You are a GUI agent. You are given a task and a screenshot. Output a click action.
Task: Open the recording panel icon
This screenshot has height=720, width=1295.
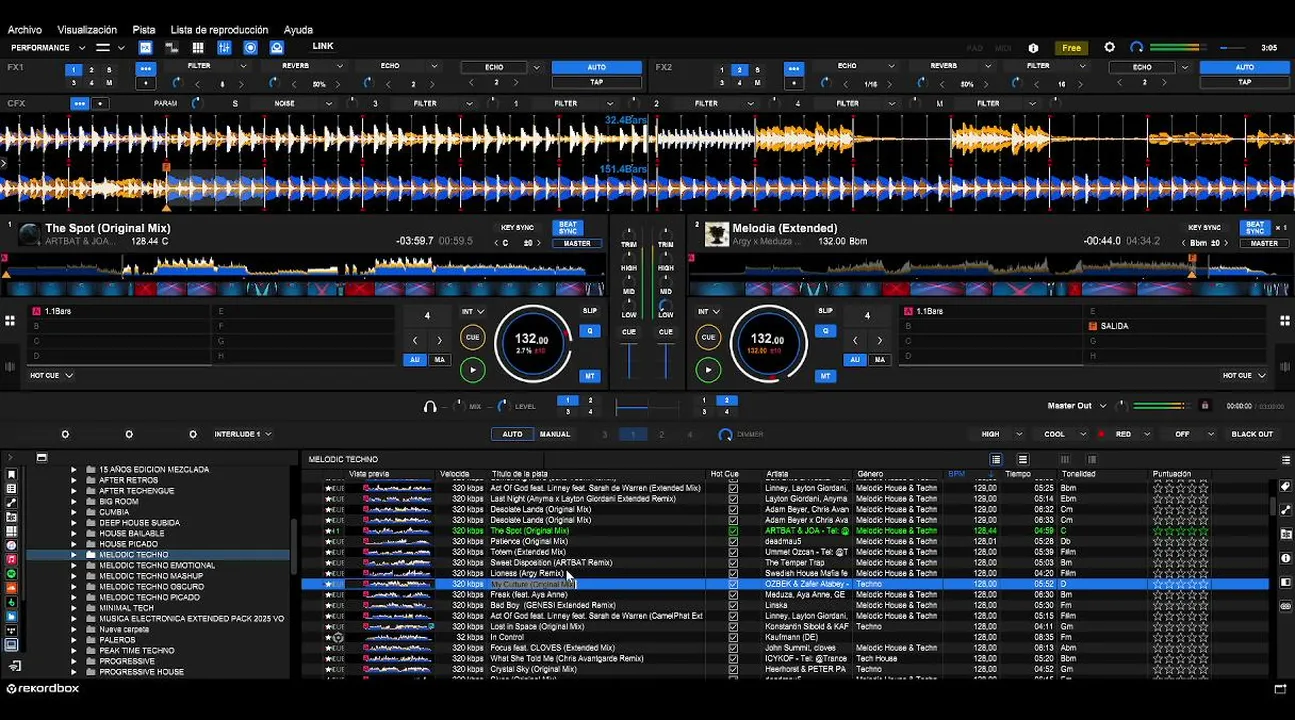pos(250,47)
